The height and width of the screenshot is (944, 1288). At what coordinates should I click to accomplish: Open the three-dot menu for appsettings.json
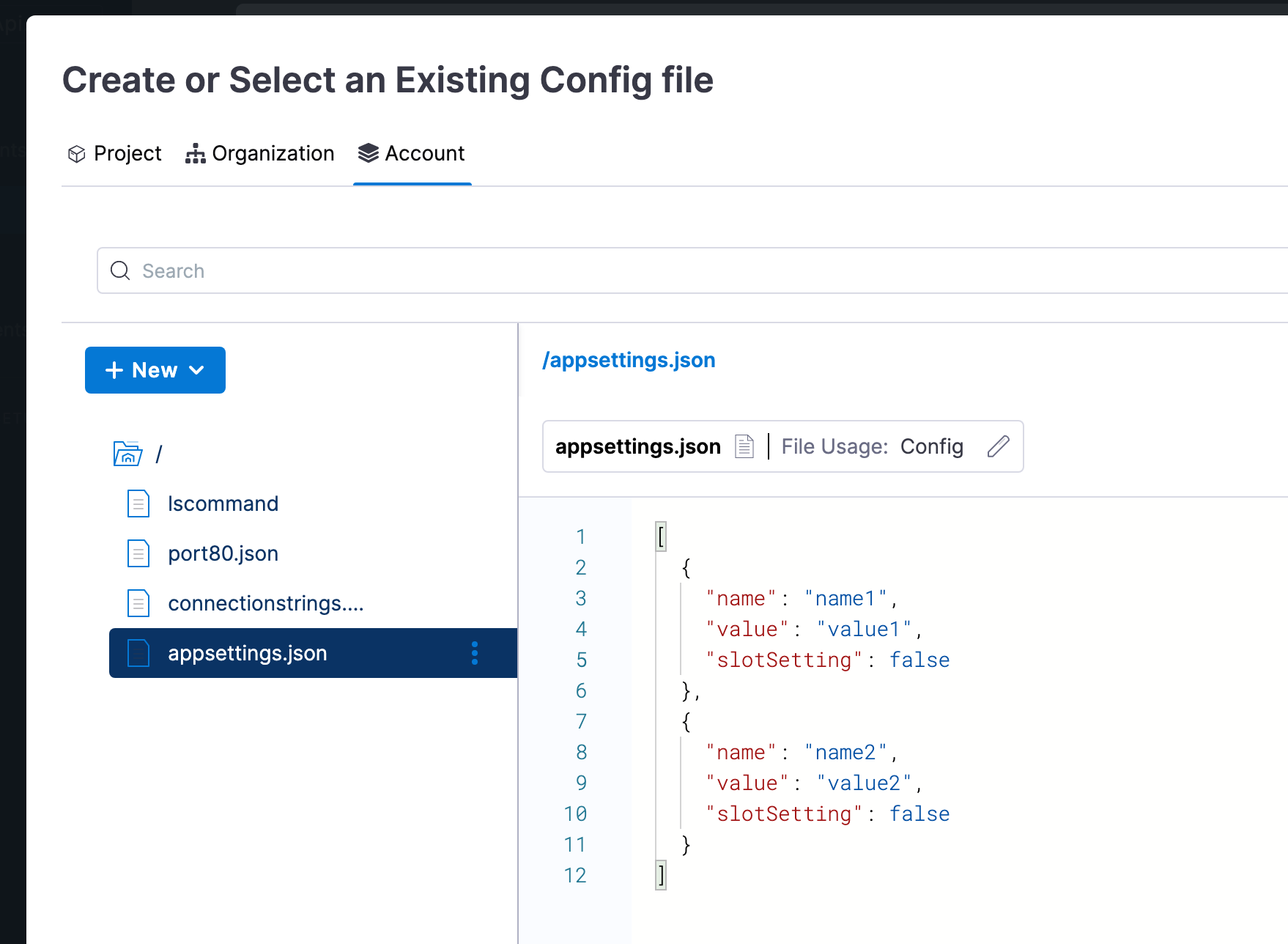pyautogui.click(x=475, y=653)
